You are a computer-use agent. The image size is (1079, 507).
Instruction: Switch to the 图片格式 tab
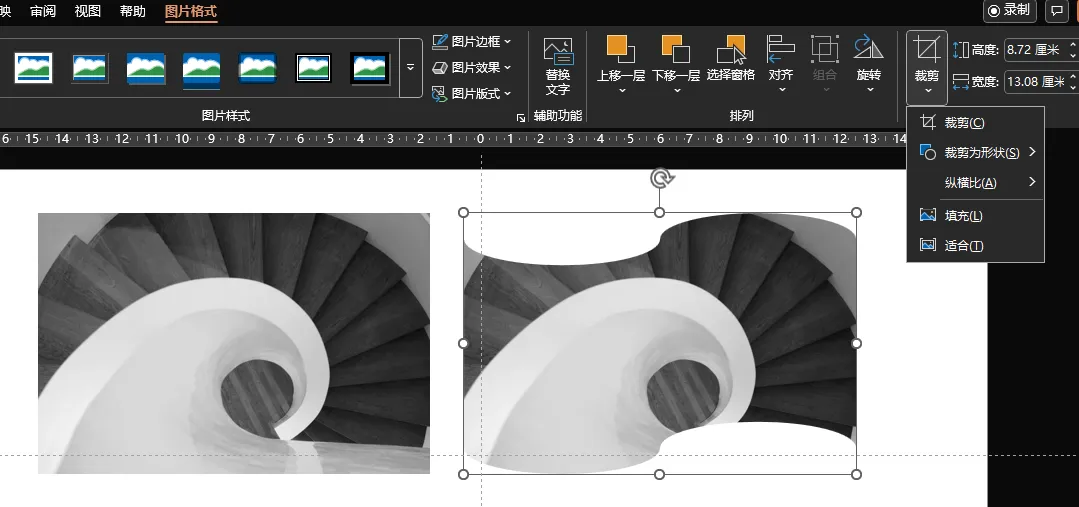[x=191, y=12]
